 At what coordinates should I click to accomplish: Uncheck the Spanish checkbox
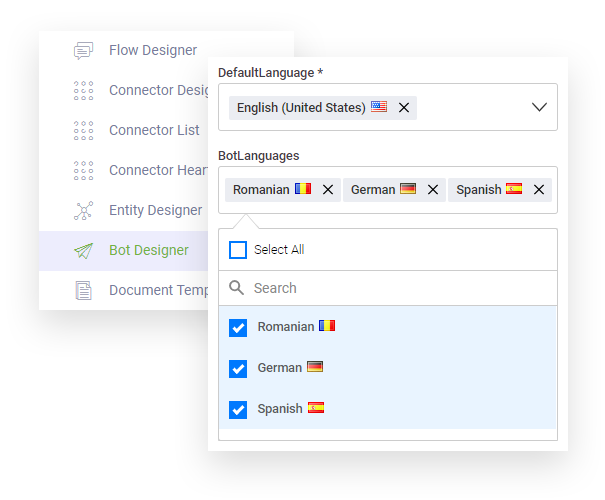pyautogui.click(x=238, y=410)
